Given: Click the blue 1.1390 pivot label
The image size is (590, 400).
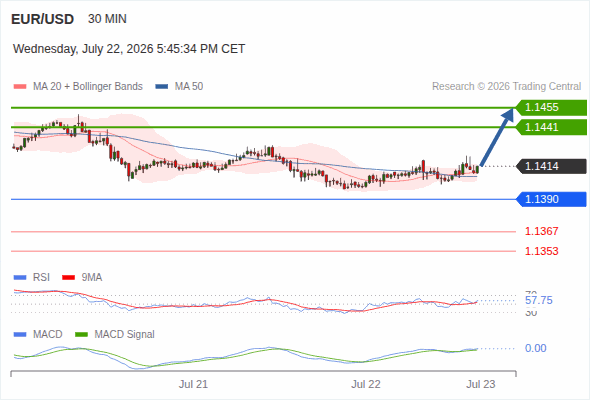Looking at the screenshot, I should click(x=551, y=199).
